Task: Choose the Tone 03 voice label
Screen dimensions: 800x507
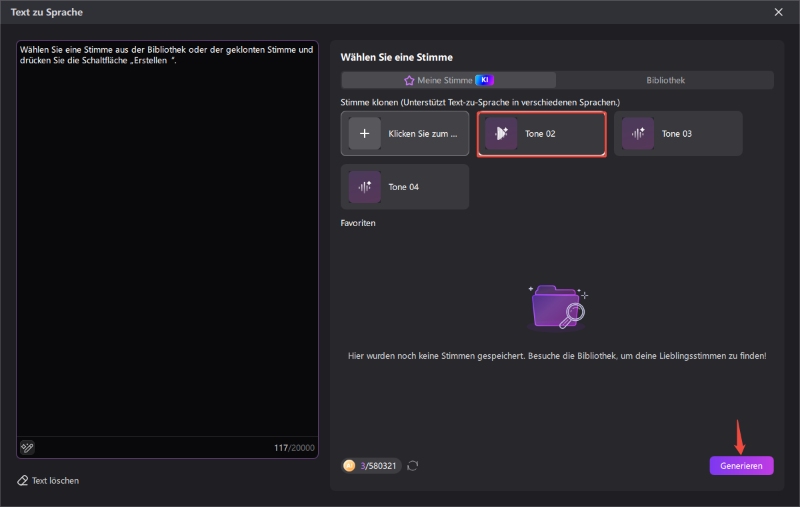Action: [x=677, y=133]
